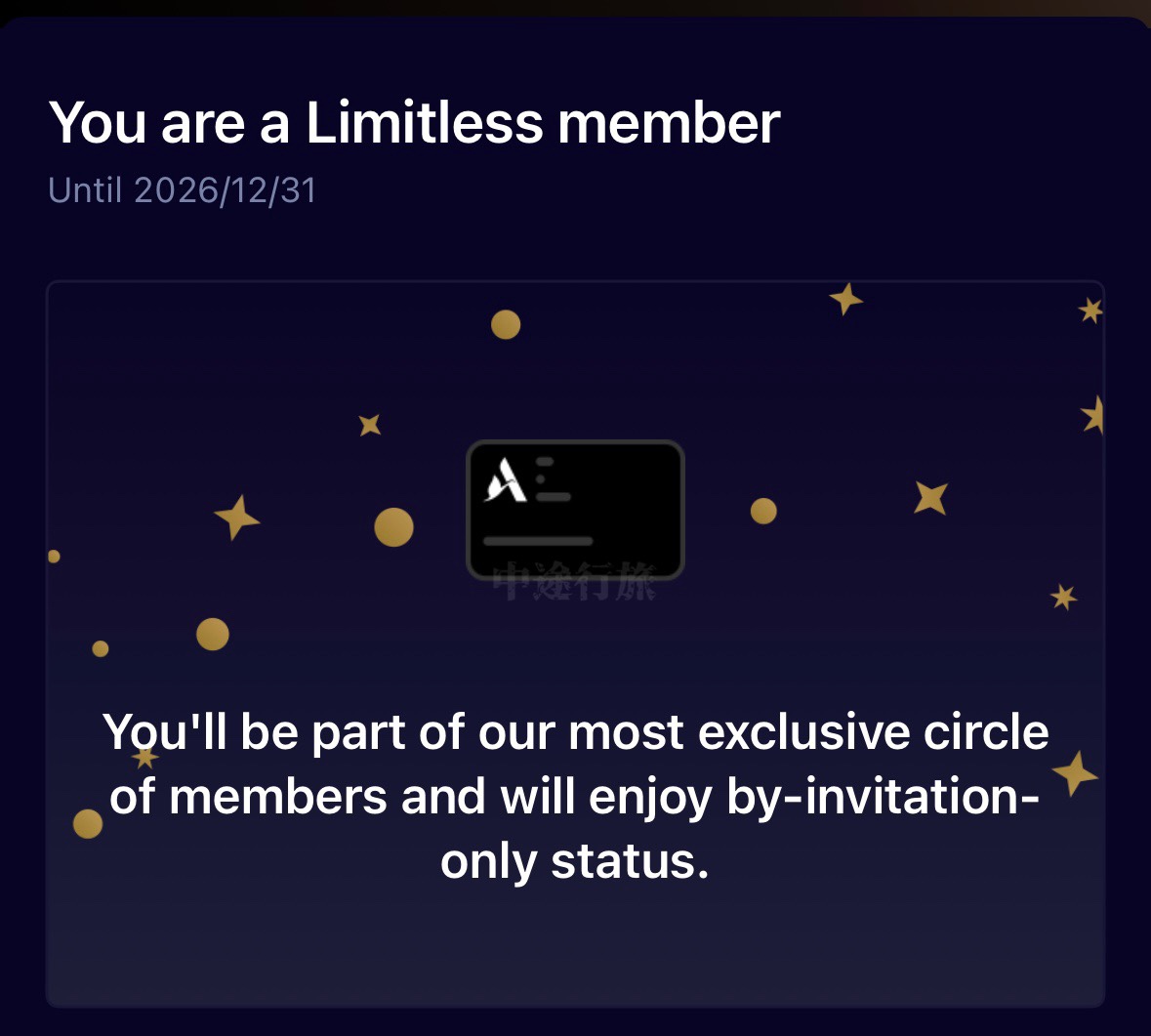The width and height of the screenshot is (1151, 1036).
Task: Tap the large gold circle left of the card
Action: pos(394,527)
